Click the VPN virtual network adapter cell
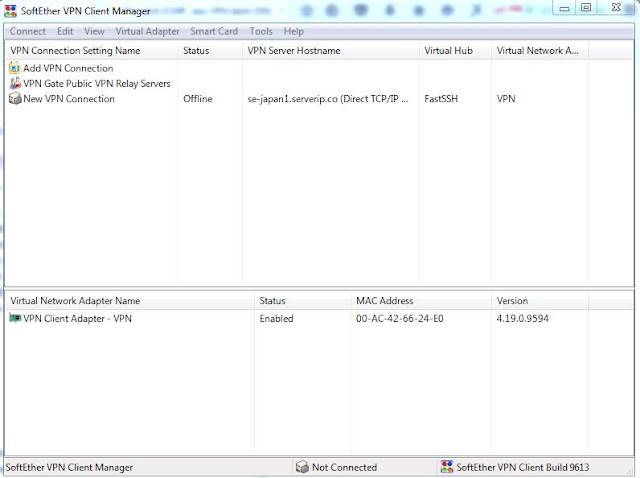The image size is (640, 478). coord(506,99)
